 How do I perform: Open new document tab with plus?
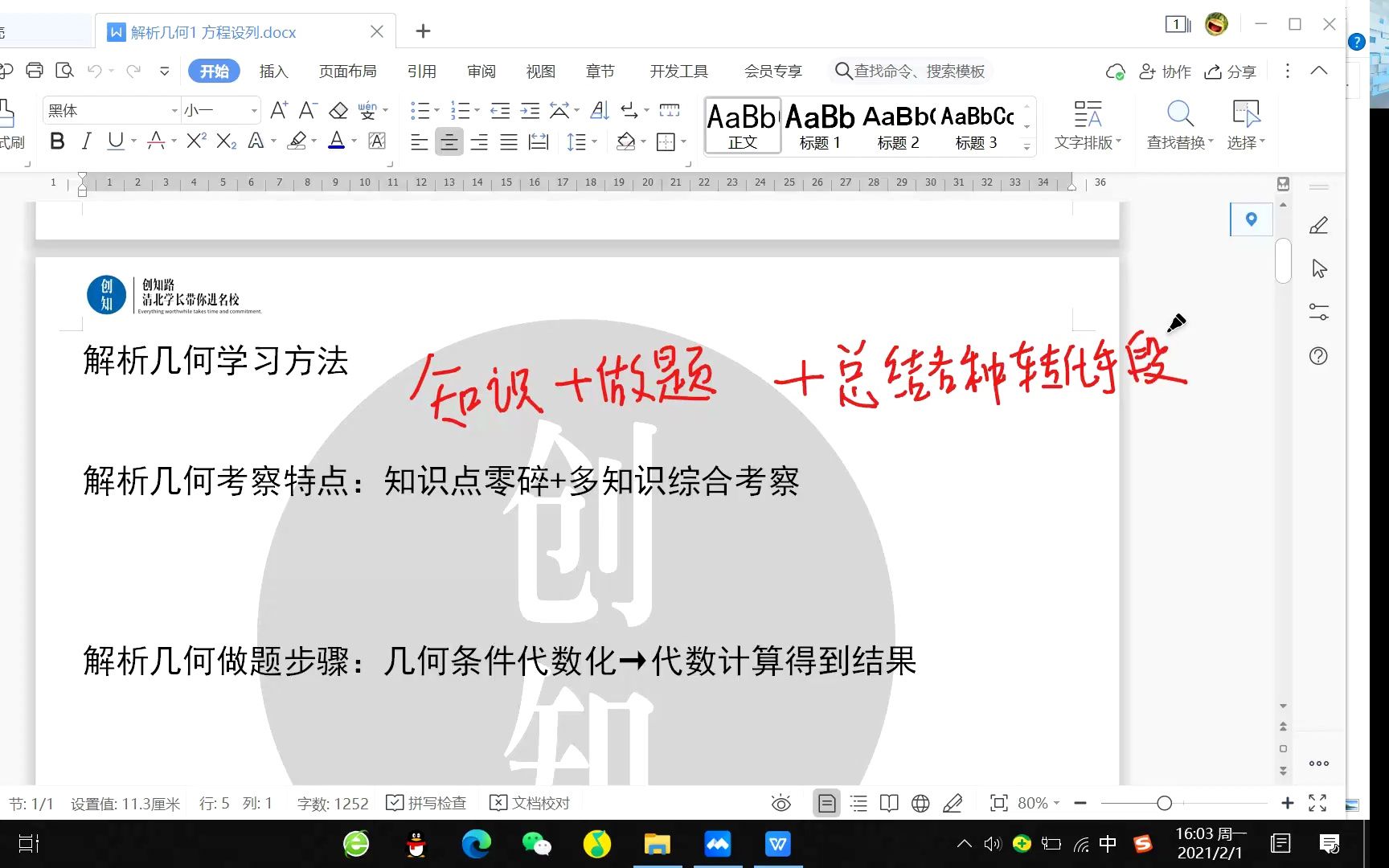pos(423,31)
